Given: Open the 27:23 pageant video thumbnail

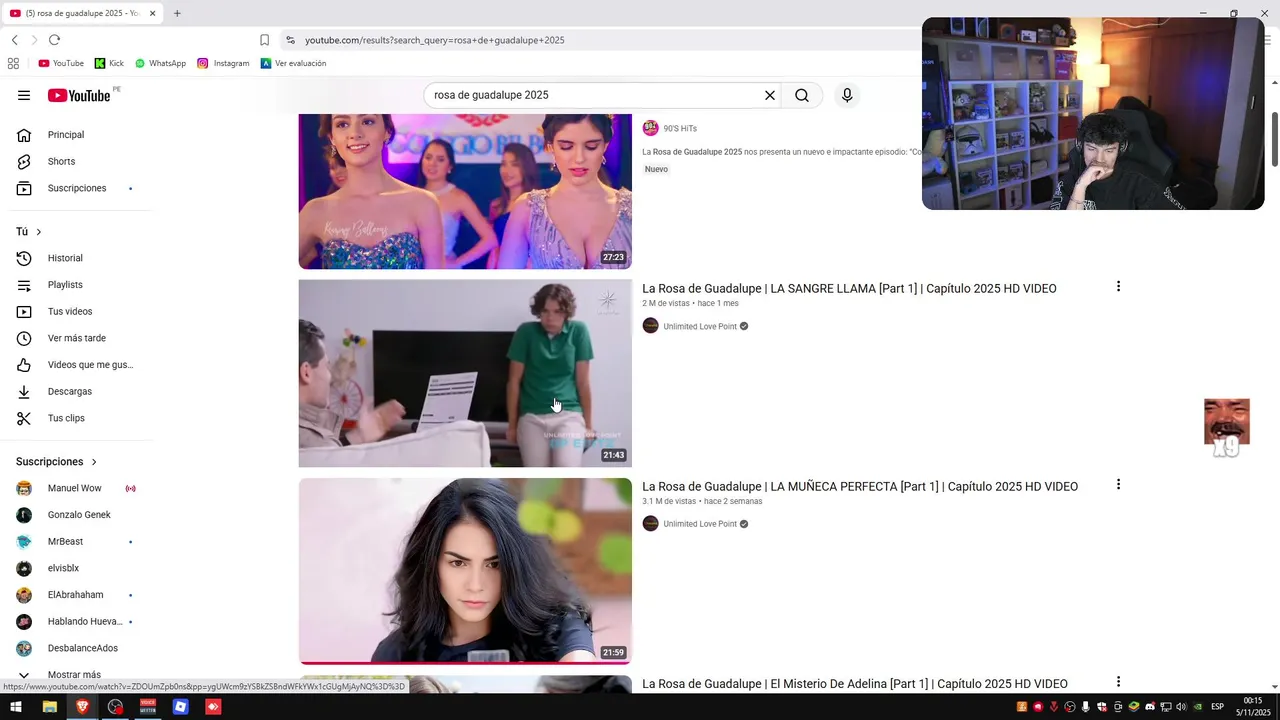Looking at the screenshot, I should pyautogui.click(x=465, y=191).
